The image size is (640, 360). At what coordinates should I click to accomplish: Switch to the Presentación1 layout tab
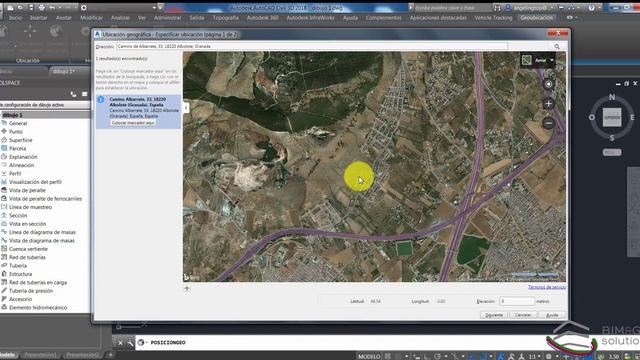tap(40, 356)
